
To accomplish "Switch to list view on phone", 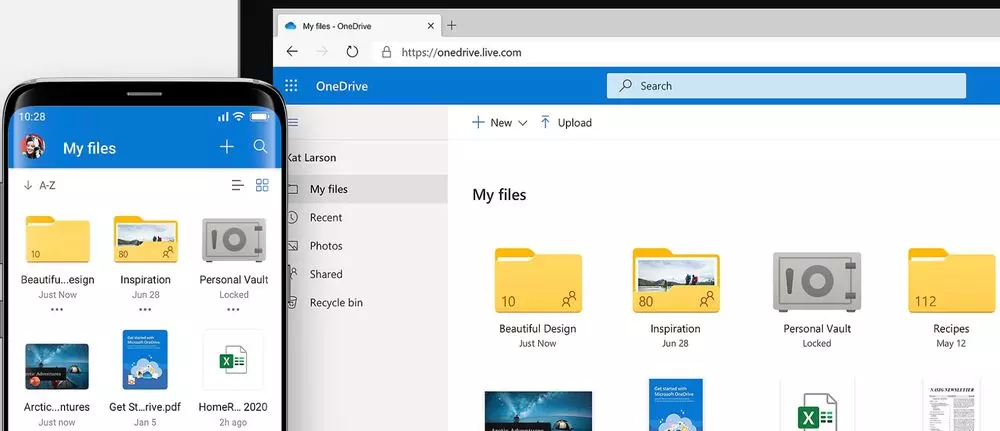I will 237,185.
